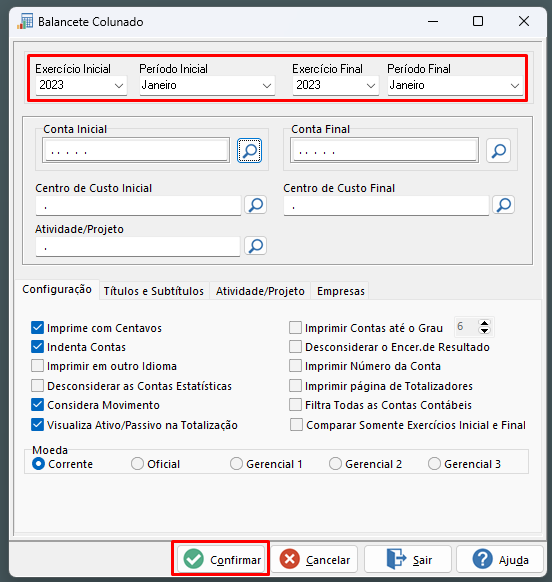
Task: Check Desconsiderar as Contas Estatísticas
Action: point(37,386)
